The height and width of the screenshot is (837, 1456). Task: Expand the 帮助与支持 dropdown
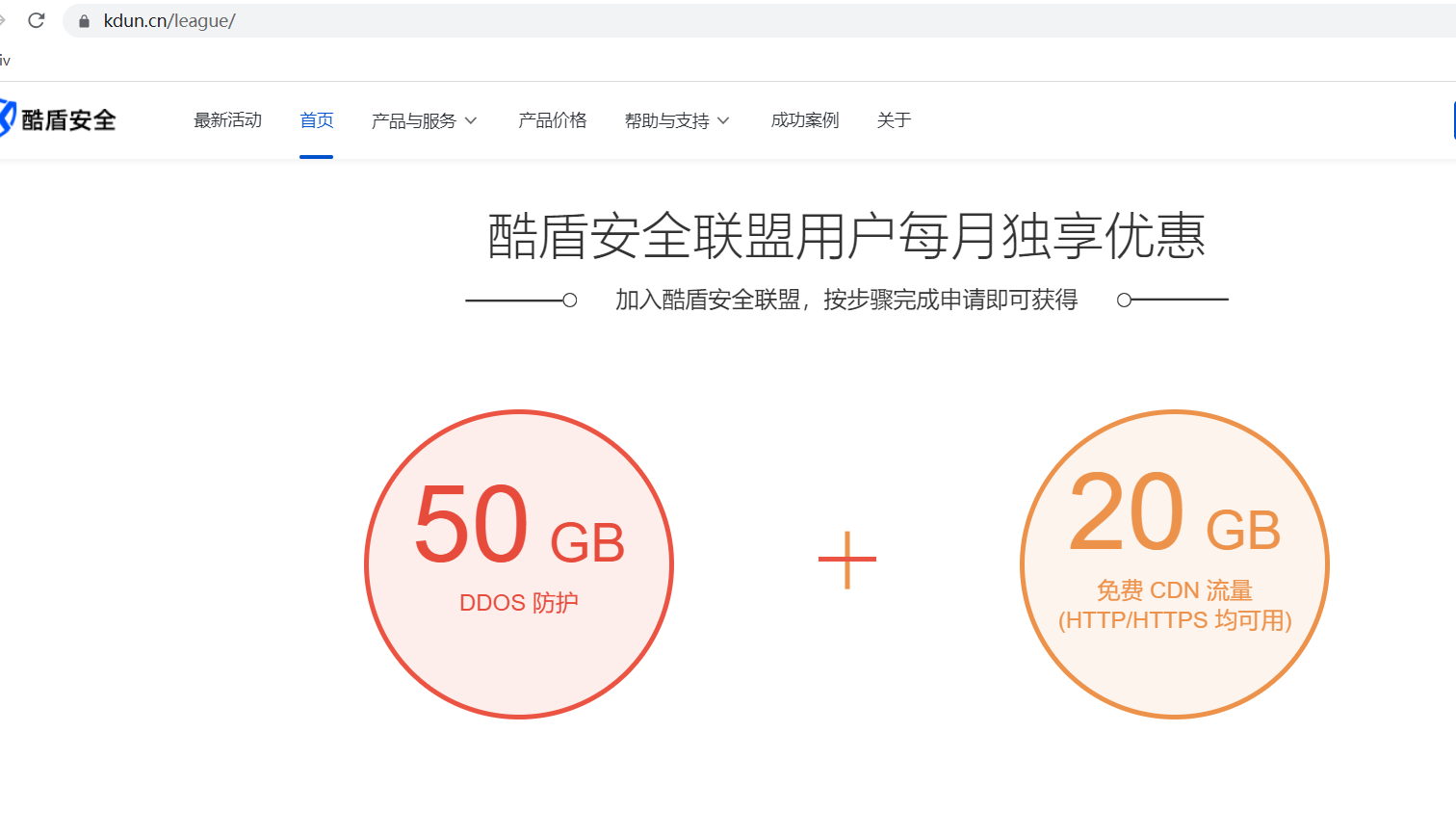[x=677, y=120]
